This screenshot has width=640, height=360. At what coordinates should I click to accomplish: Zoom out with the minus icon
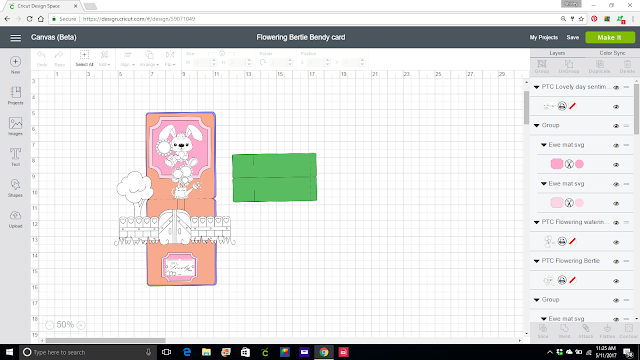click(49, 325)
